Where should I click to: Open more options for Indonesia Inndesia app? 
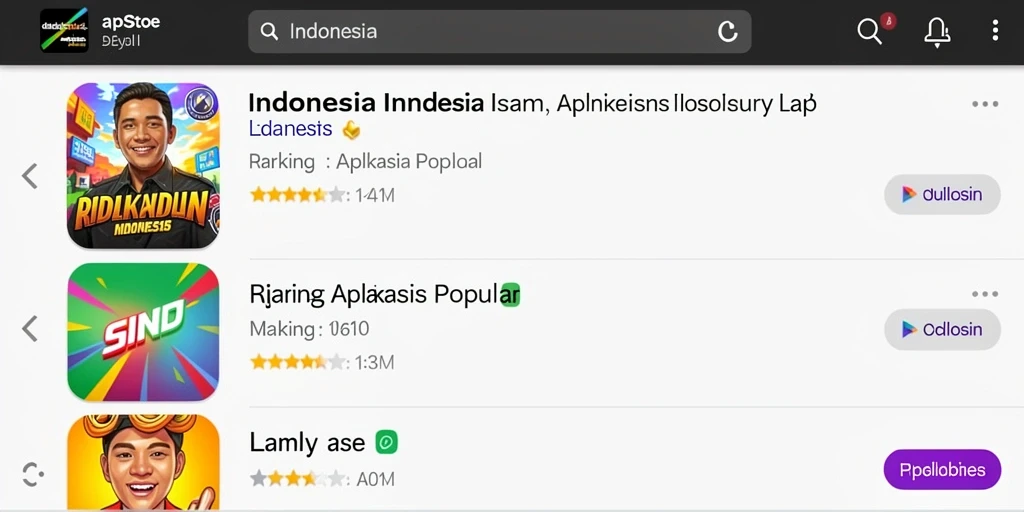[985, 104]
